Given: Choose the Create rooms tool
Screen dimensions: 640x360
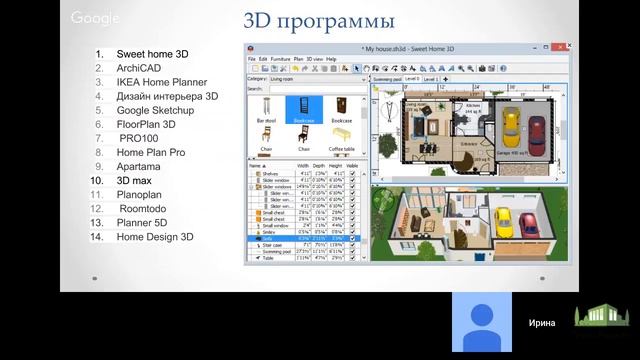Looking at the screenshot, I should [x=385, y=69].
